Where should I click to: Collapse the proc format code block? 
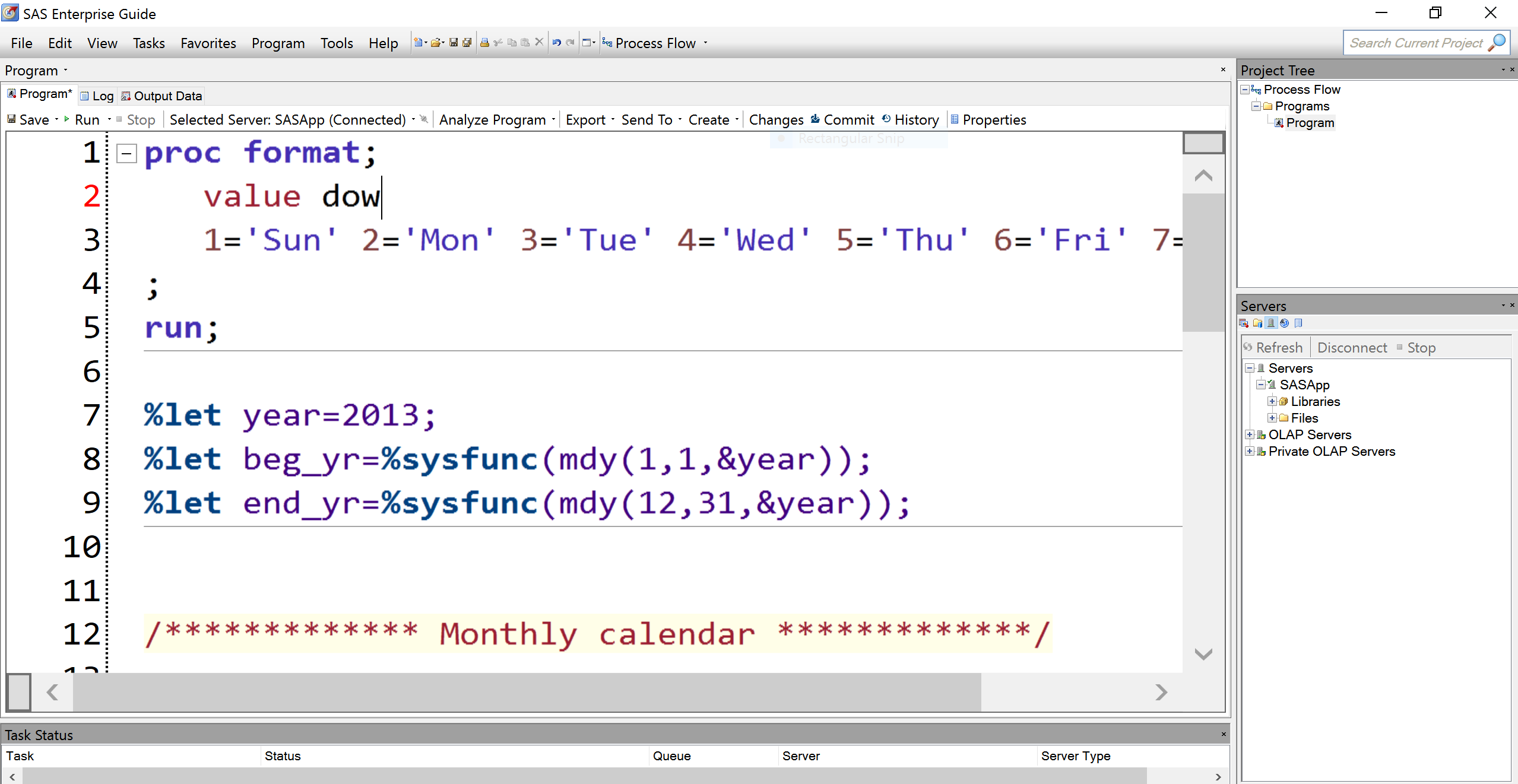click(x=126, y=154)
